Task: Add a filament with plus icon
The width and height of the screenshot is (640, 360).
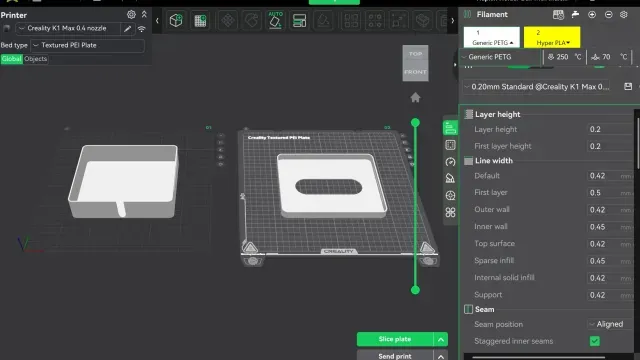Action: (x=592, y=15)
